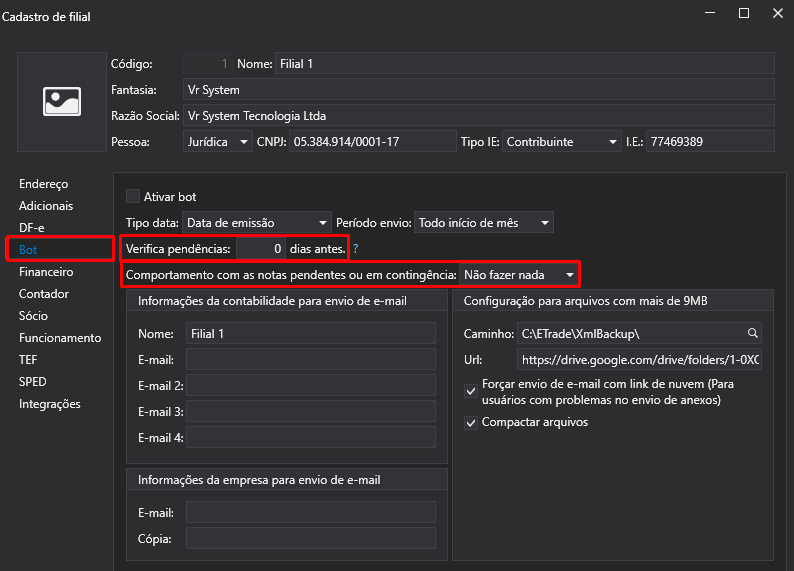Switch to the SPED section
The height and width of the screenshot is (571, 794).
(x=32, y=382)
